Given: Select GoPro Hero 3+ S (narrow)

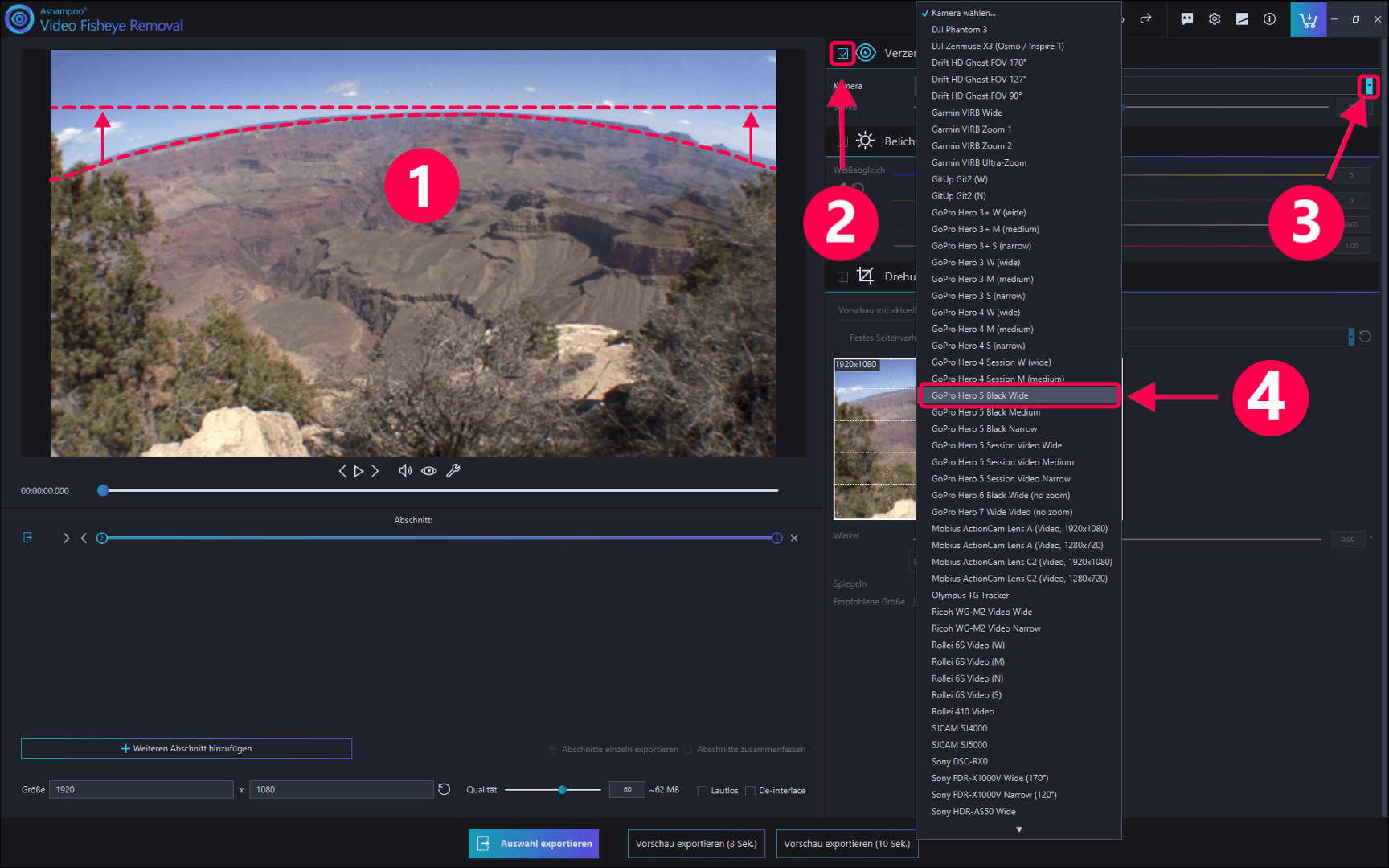Looking at the screenshot, I should click(1019, 246).
